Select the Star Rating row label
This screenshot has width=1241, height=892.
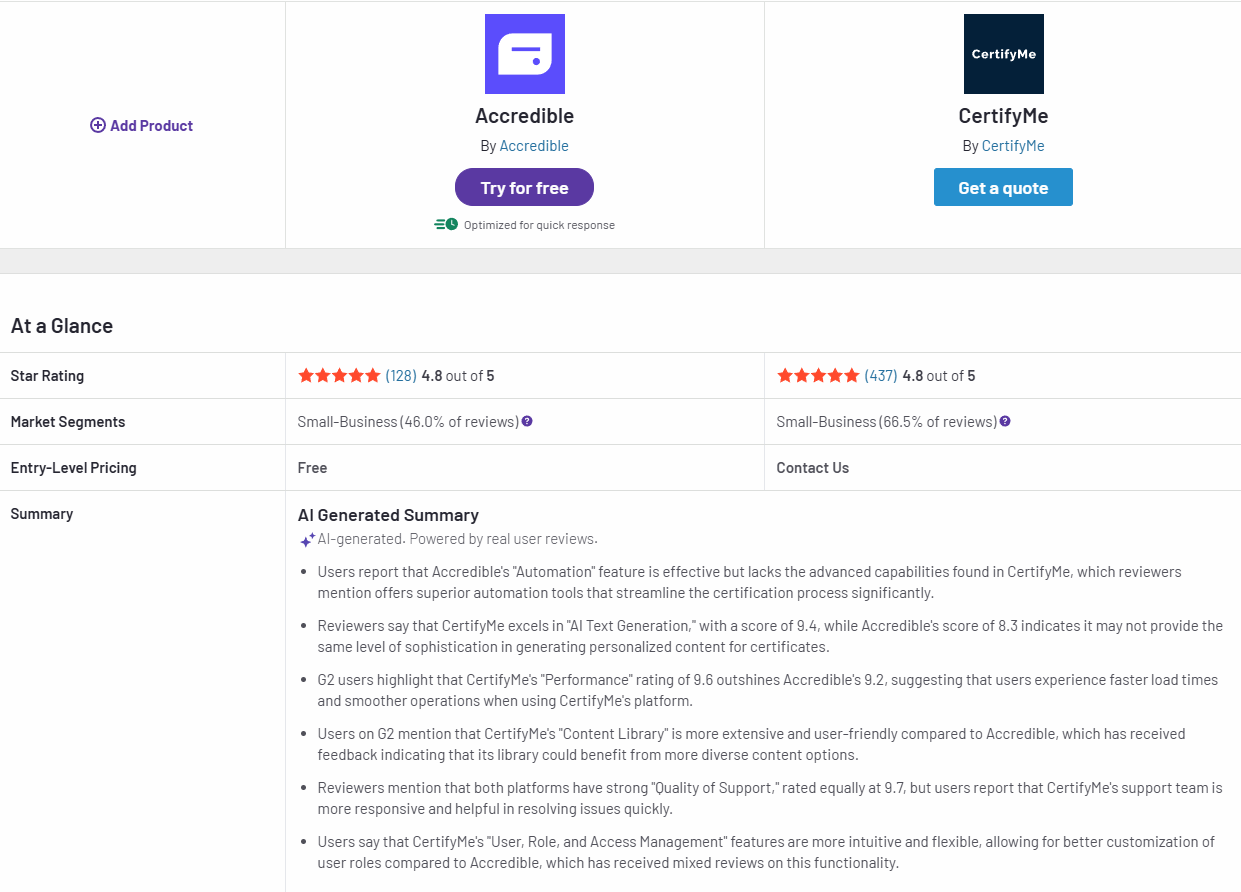(47, 375)
